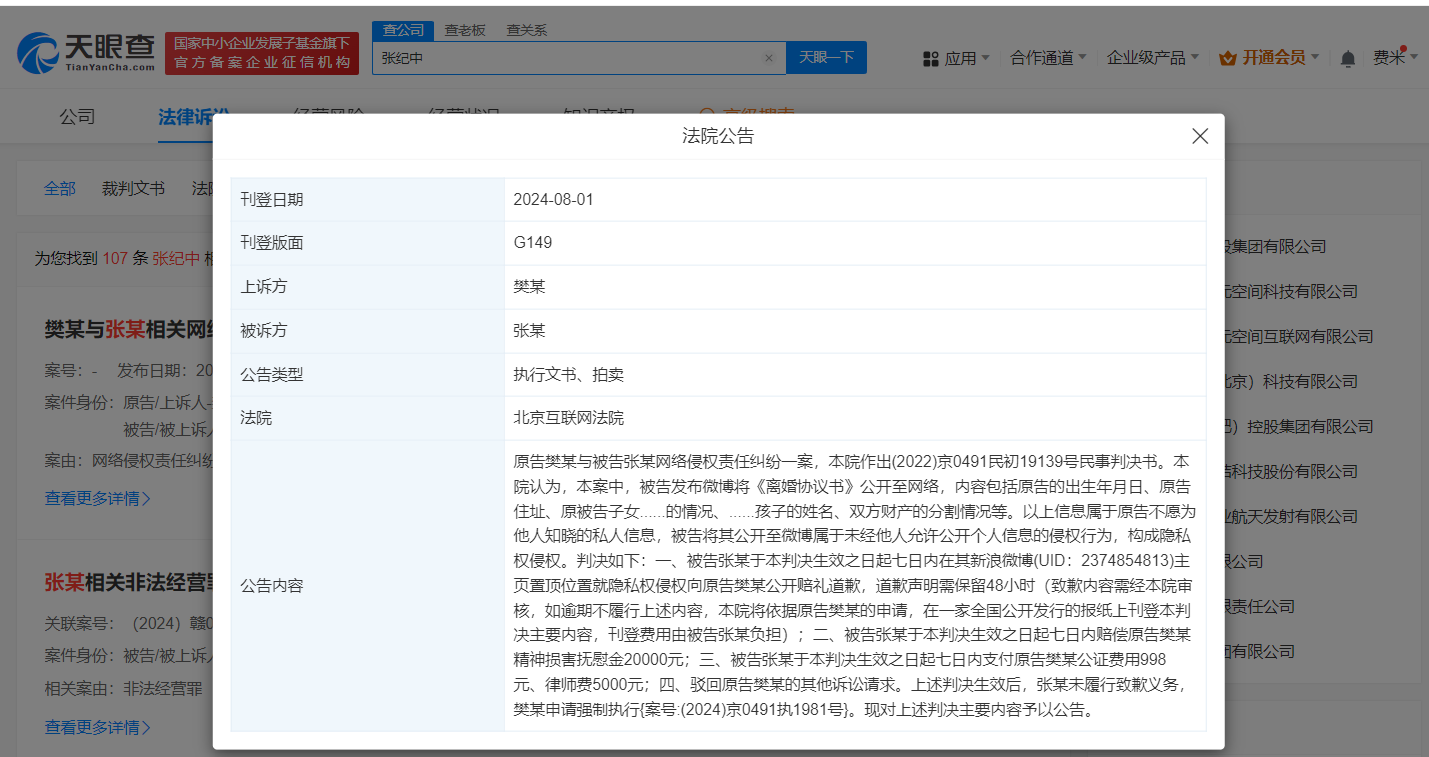Click the red 国家中小企业发展子基金 badge banner
Image resolution: width=1429 pixels, height=757 pixels.
(x=262, y=52)
